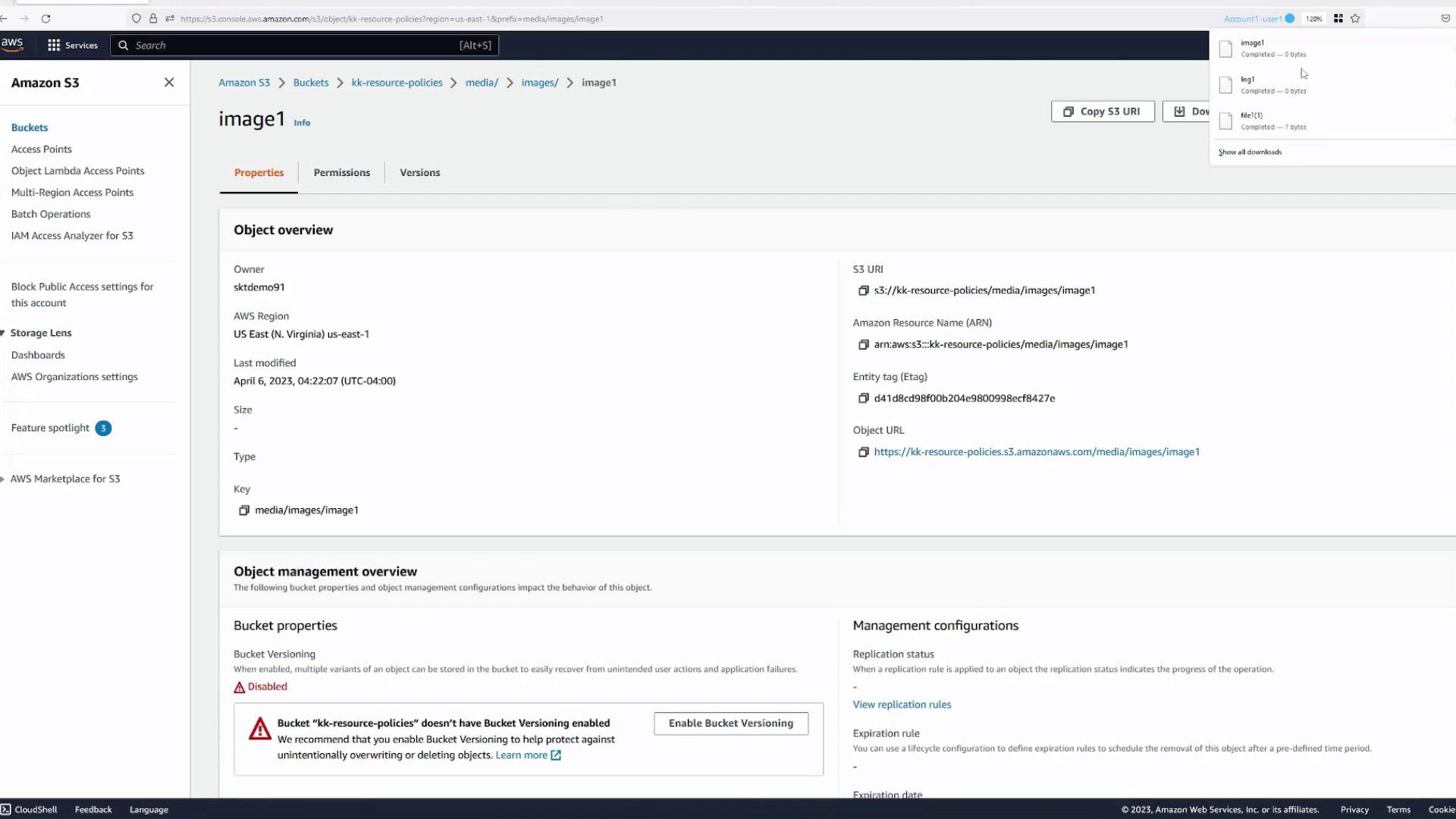This screenshot has height=819, width=1456.
Task: Go to Amazon S3 breadcrumb
Action: 244,83
